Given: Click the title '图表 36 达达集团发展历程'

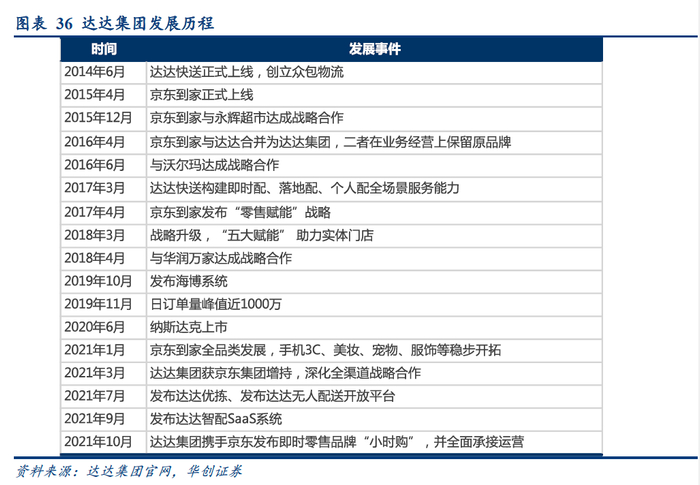Looking at the screenshot, I should pos(115,23).
